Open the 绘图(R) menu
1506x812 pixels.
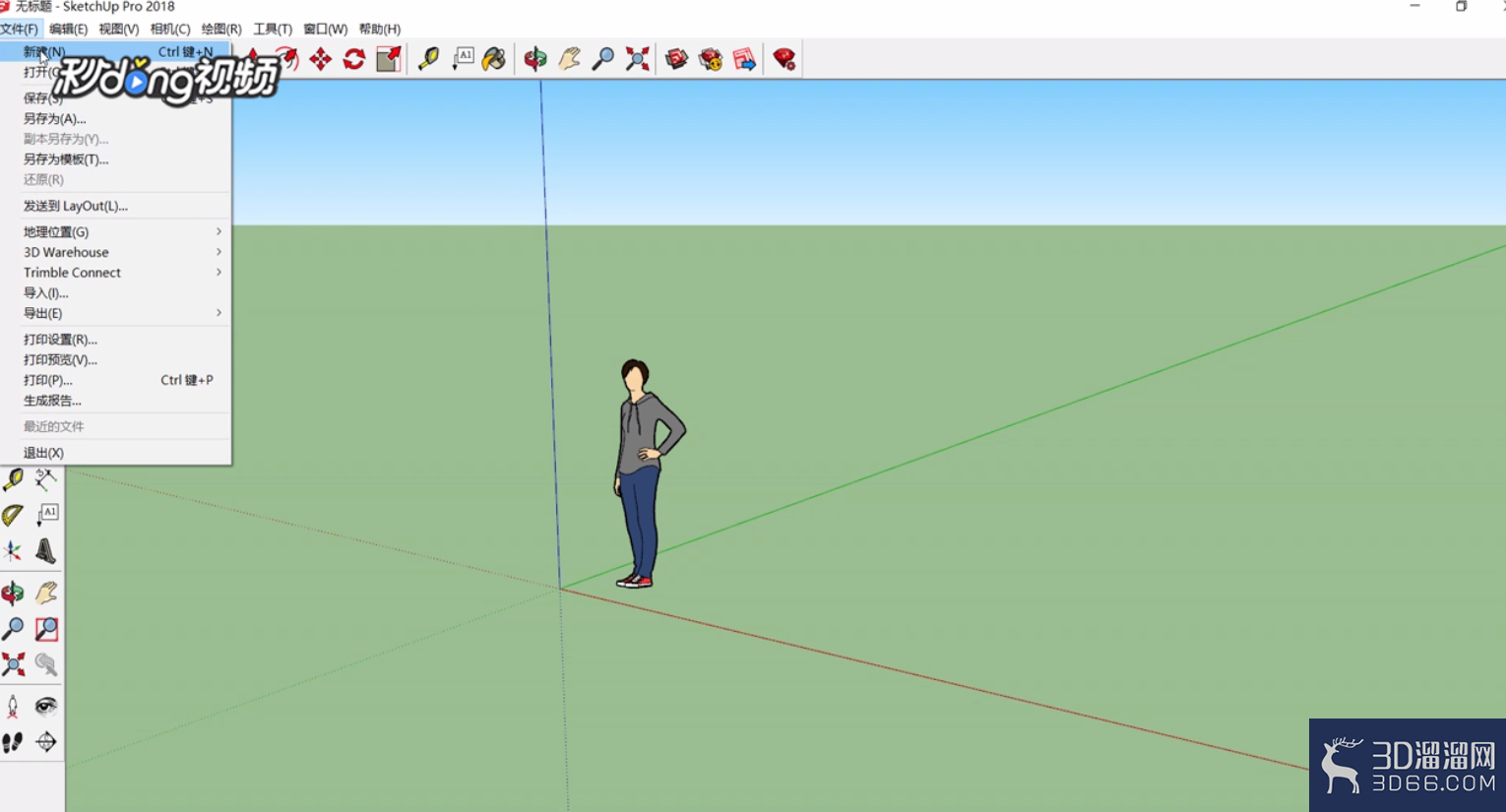pos(221,30)
